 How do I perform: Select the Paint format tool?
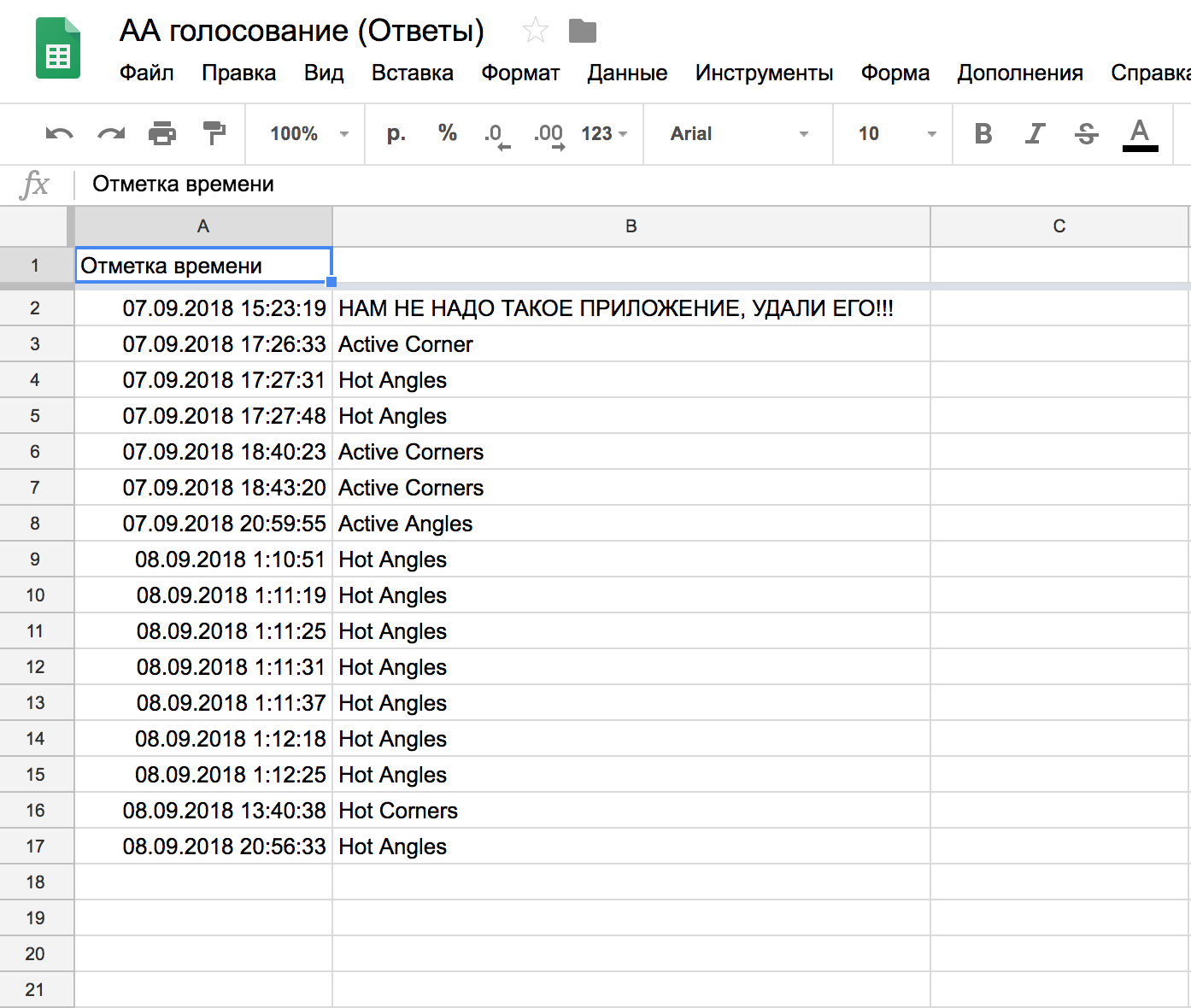214,134
